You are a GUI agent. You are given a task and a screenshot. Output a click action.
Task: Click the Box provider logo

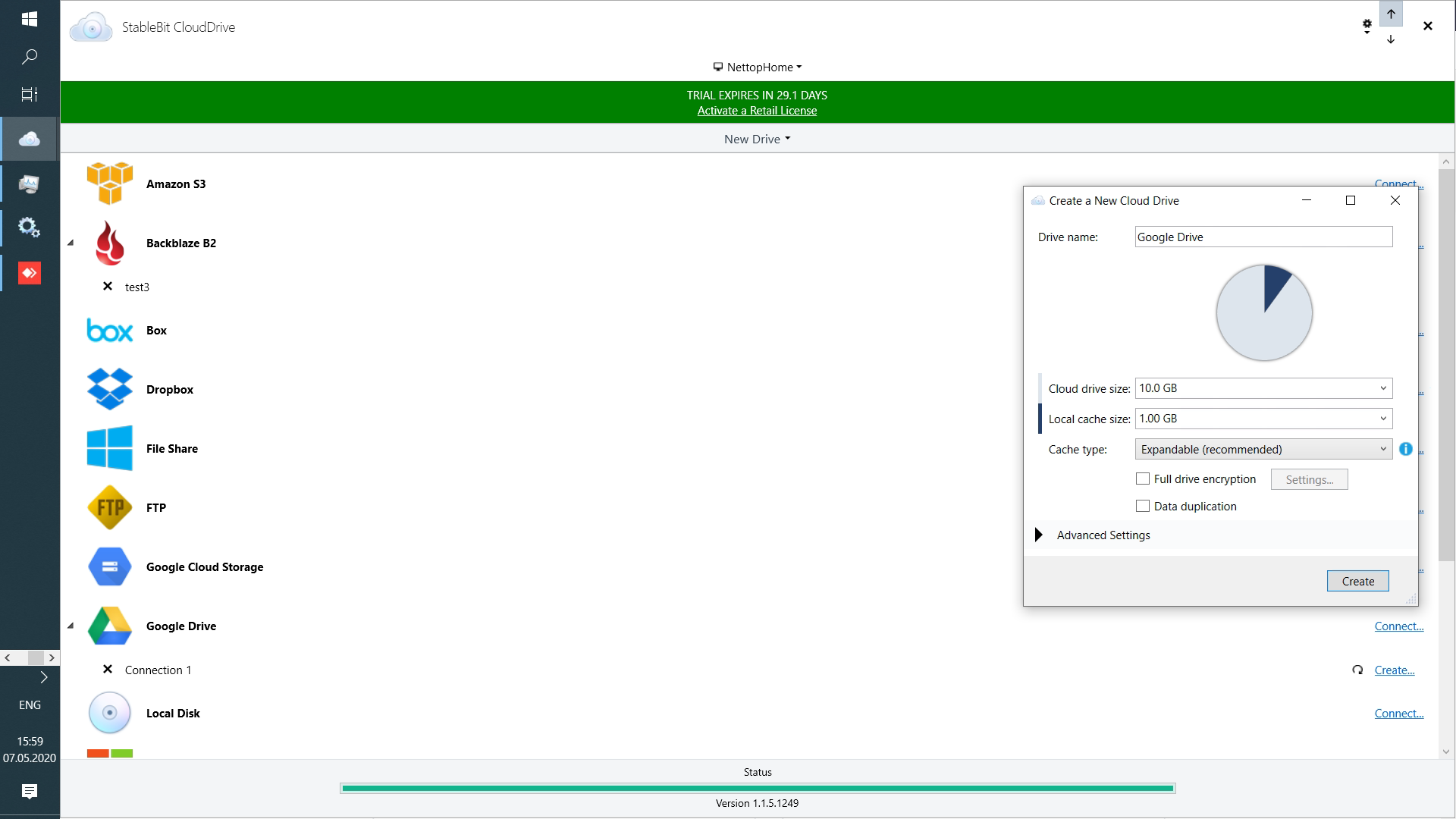point(110,331)
